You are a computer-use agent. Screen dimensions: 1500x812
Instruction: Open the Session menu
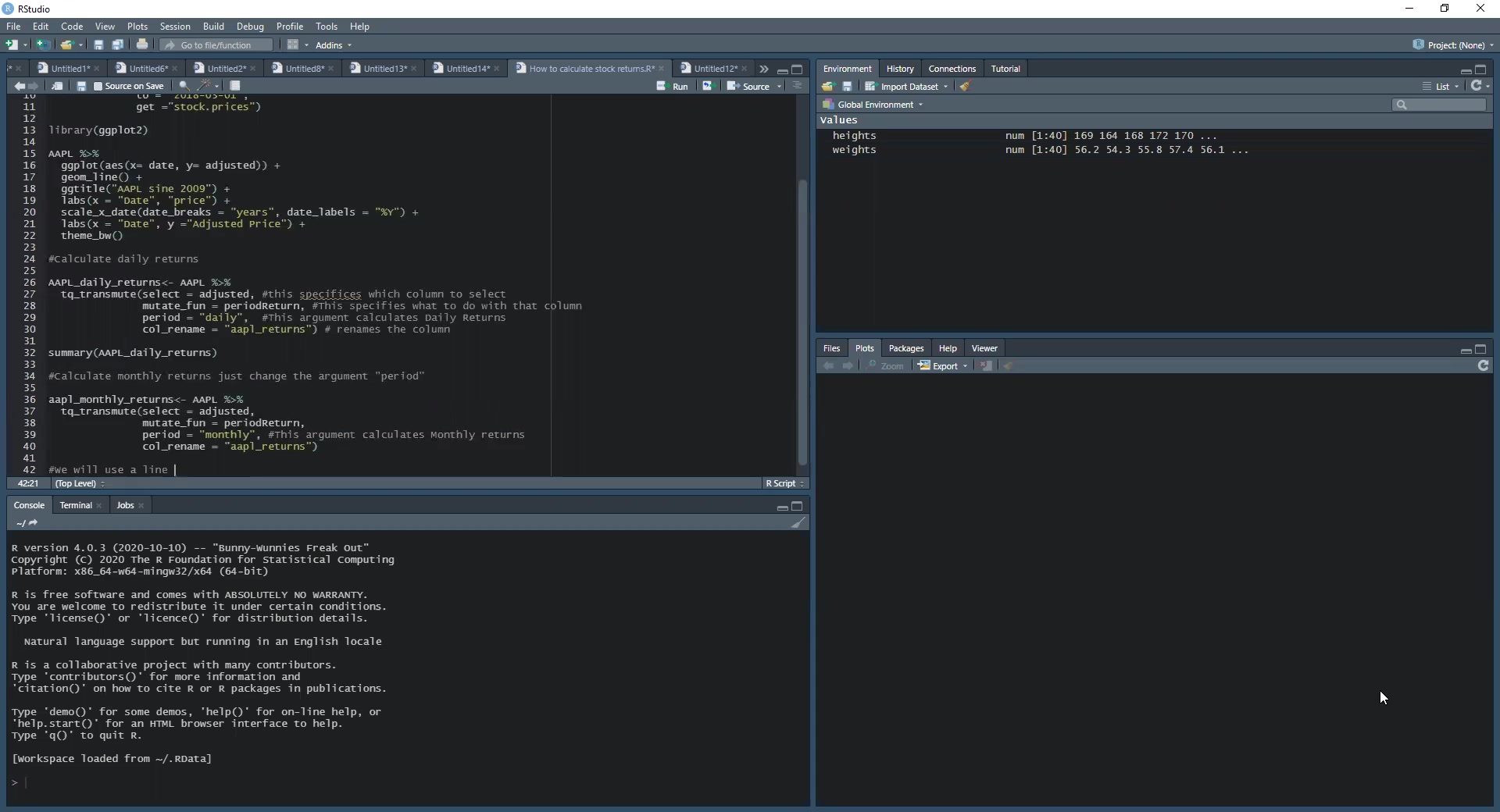click(x=175, y=27)
